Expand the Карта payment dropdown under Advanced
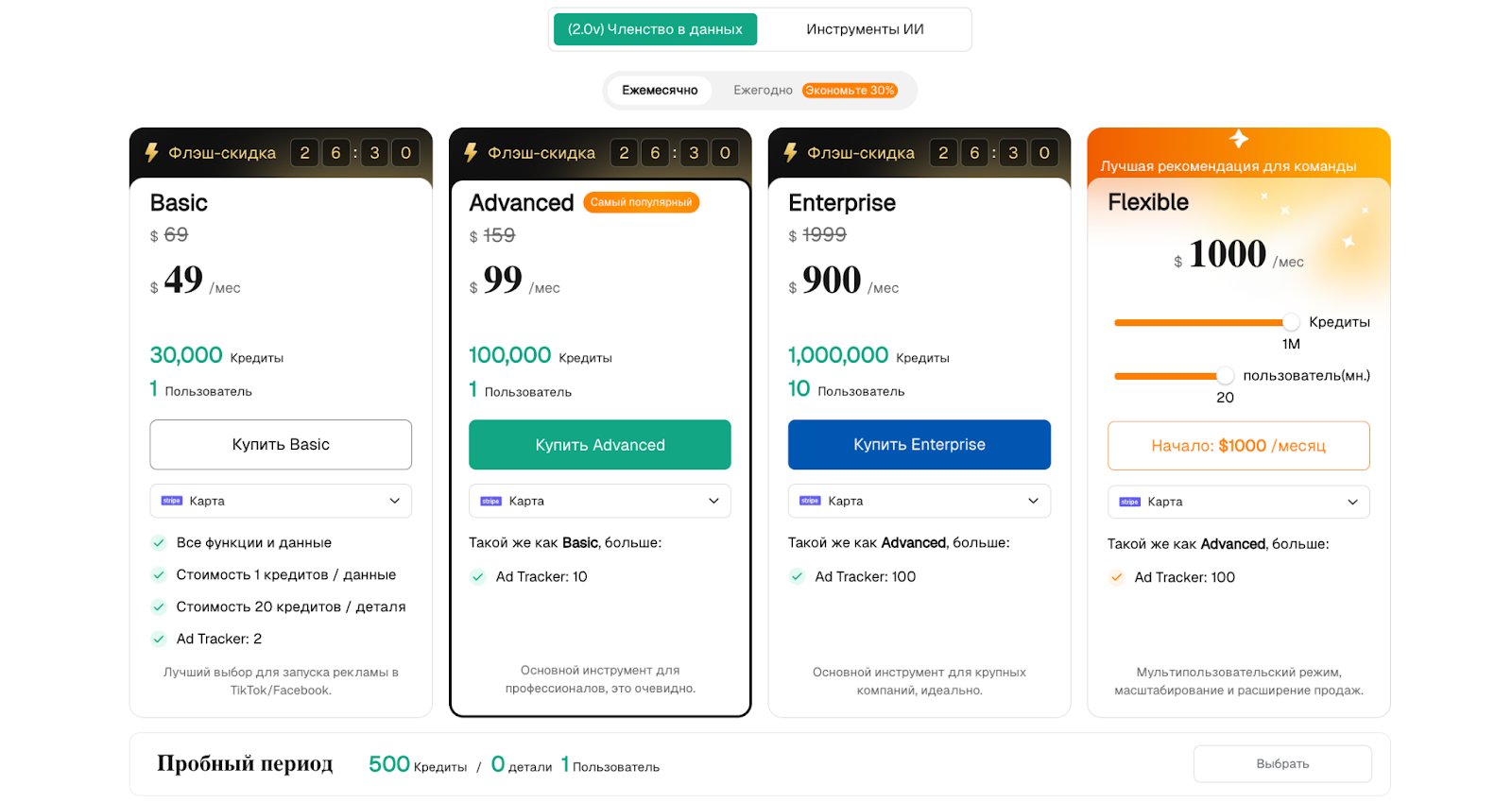The width and height of the screenshot is (1512, 802). [x=600, y=501]
